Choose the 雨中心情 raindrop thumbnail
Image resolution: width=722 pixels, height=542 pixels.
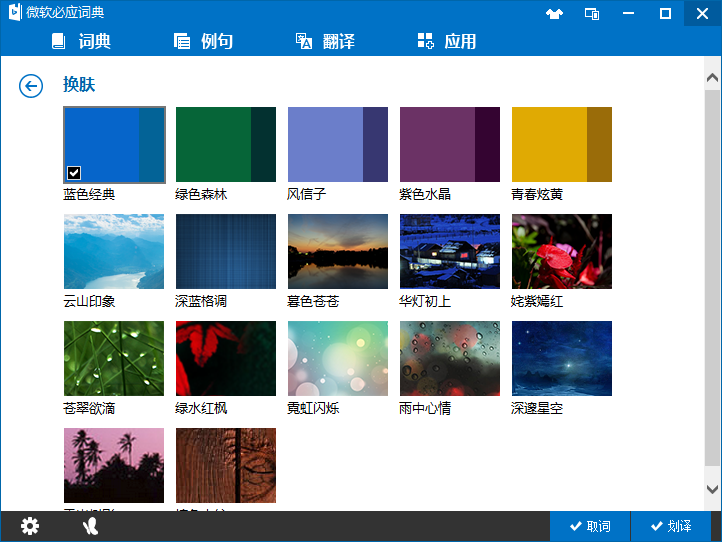pos(449,358)
